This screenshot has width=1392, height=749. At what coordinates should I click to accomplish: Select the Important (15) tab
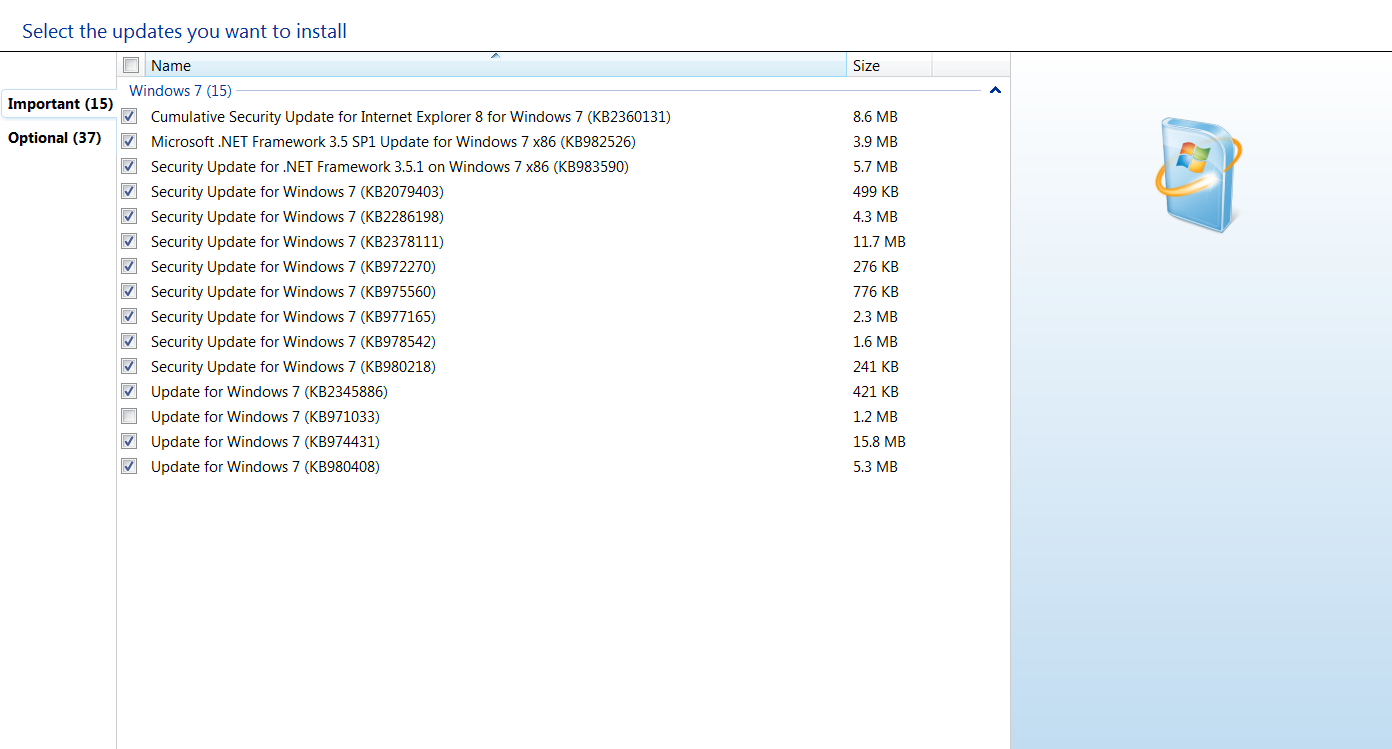click(x=60, y=104)
